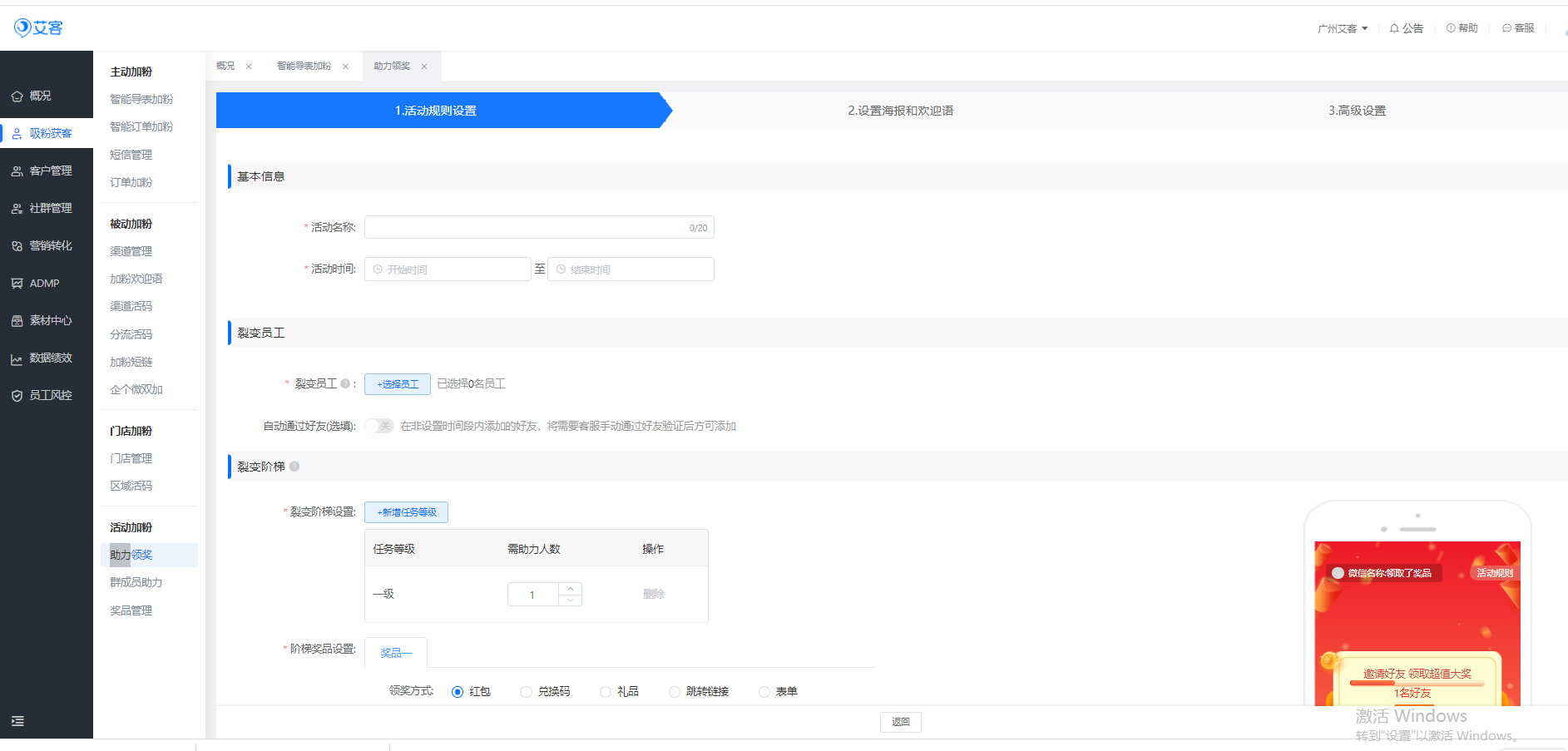Click the 概况 home icon in sidebar

17,96
